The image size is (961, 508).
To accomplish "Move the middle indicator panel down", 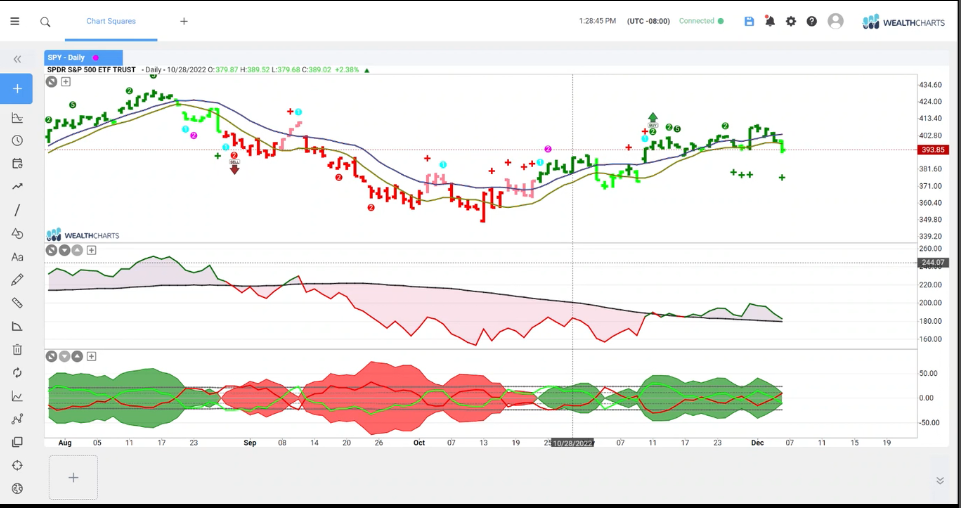I will click(64, 250).
